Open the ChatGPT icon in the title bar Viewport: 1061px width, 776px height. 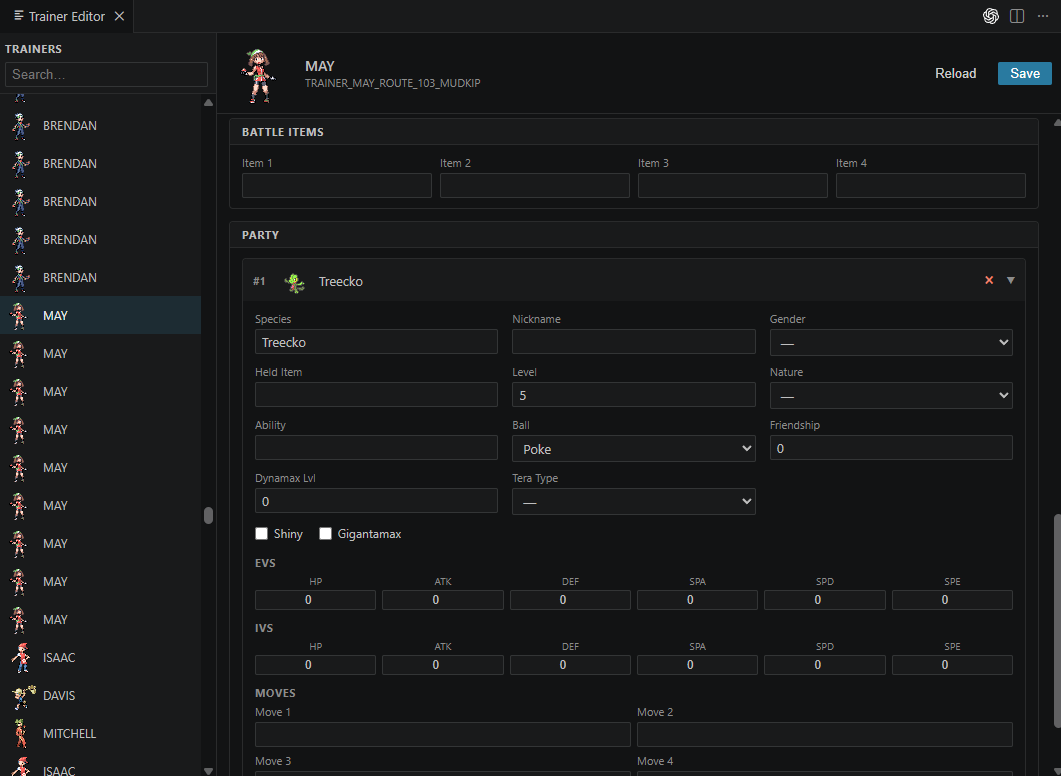(991, 16)
